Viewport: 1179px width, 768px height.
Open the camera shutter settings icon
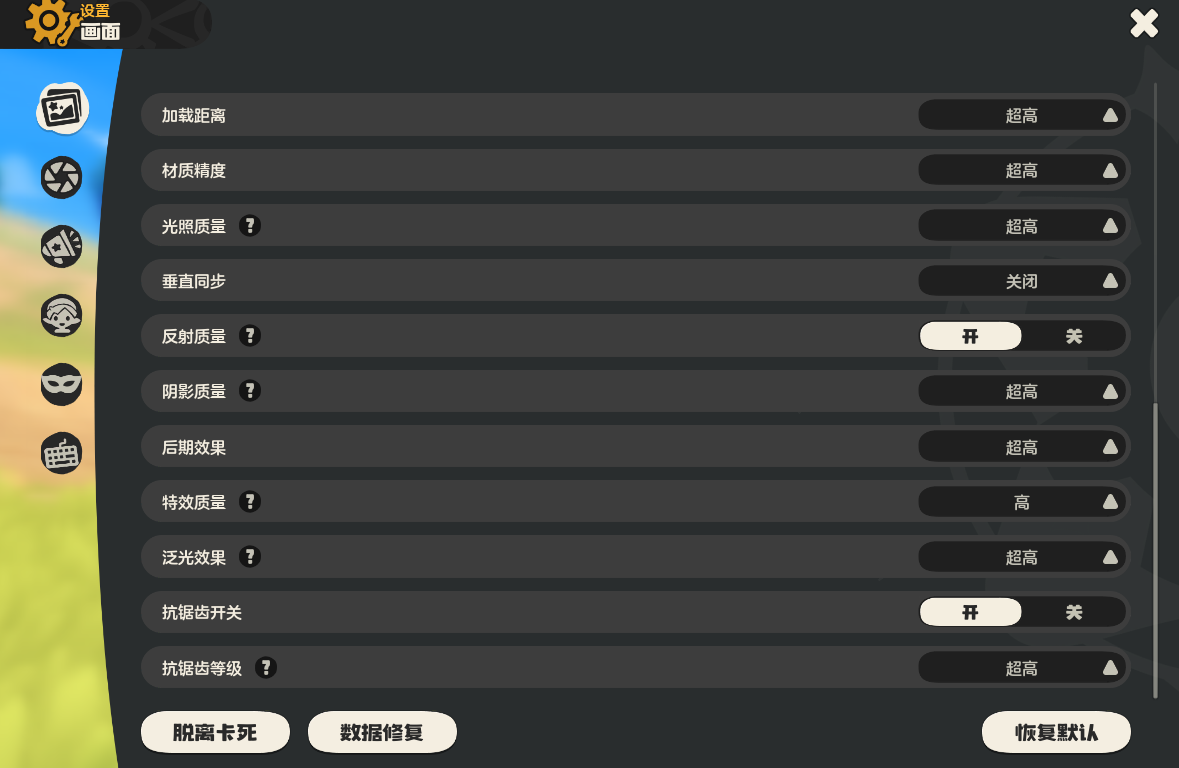(62, 178)
